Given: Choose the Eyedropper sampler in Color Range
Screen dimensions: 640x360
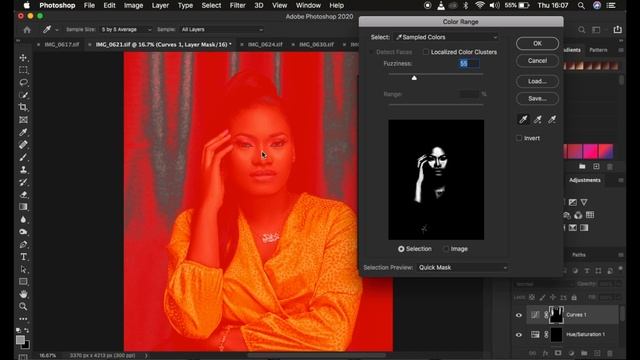Looking at the screenshot, I should (523, 119).
